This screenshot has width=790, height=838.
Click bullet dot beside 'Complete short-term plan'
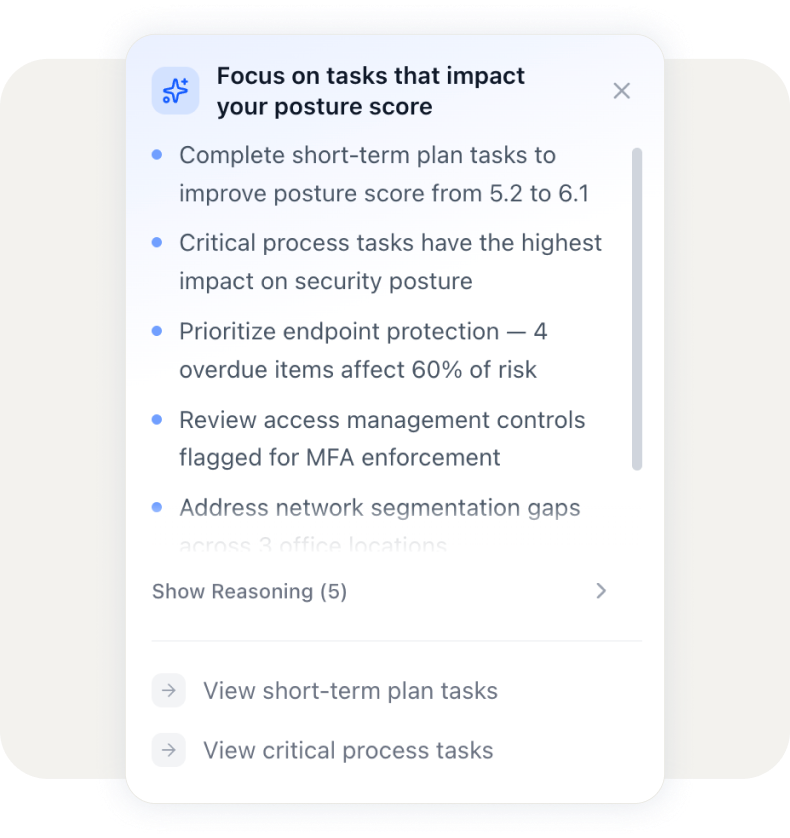[x=156, y=155]
